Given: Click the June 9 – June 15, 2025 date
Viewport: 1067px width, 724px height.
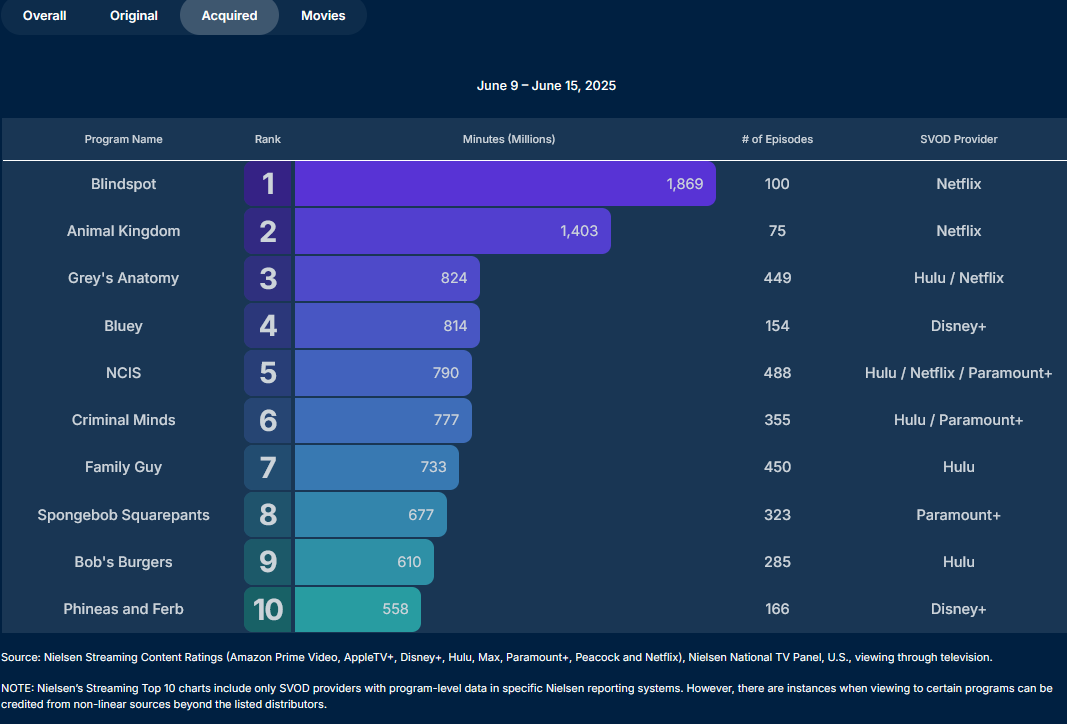Looking at the screenshot, I should 546,86.
